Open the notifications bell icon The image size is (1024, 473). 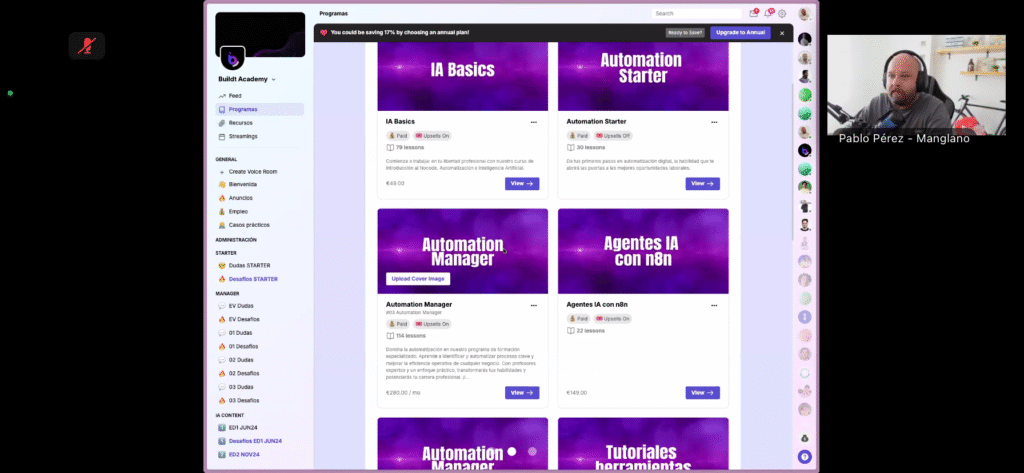point(768,13)
